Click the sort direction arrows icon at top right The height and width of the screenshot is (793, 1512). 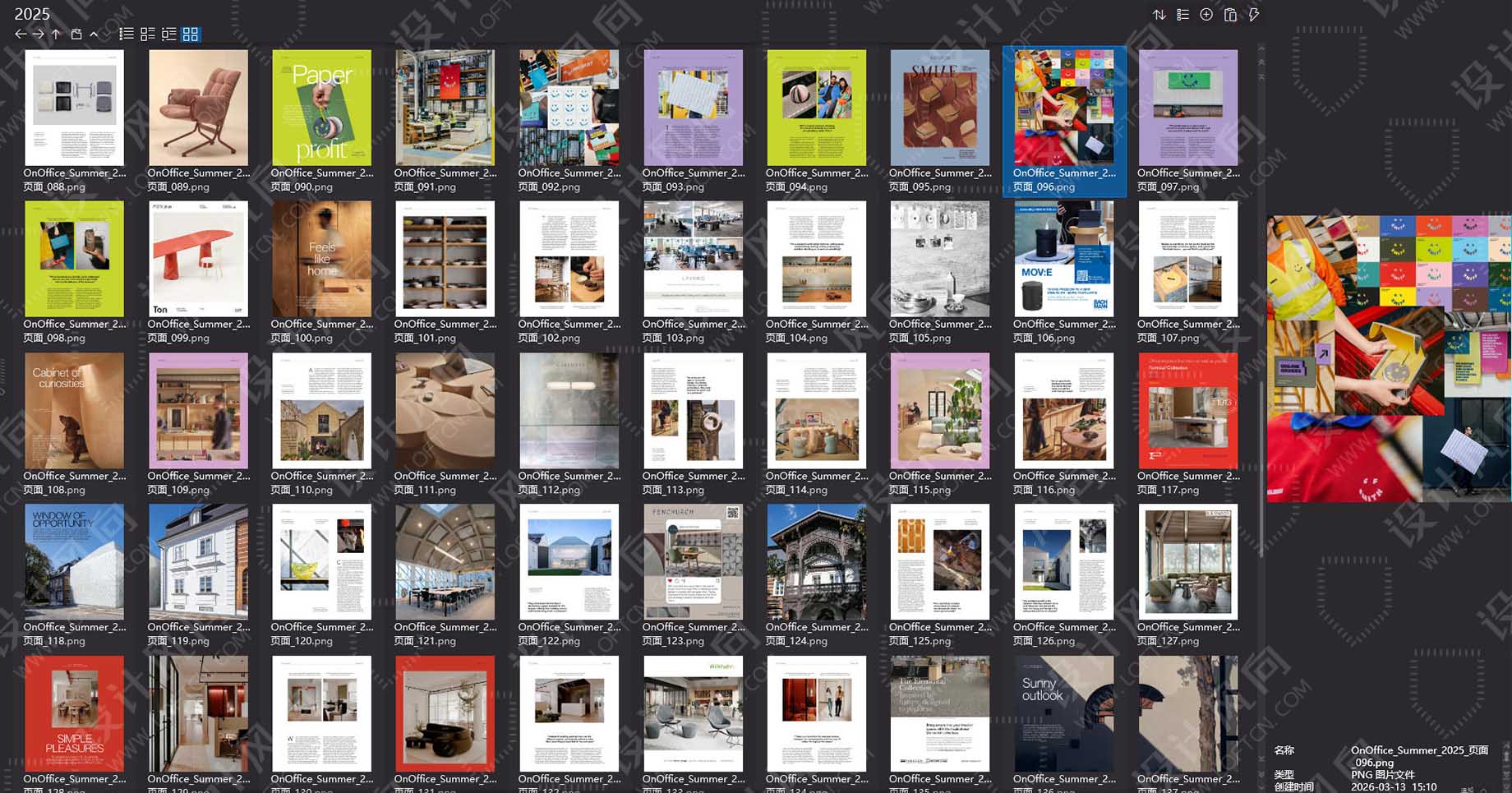coord(1159,14)
